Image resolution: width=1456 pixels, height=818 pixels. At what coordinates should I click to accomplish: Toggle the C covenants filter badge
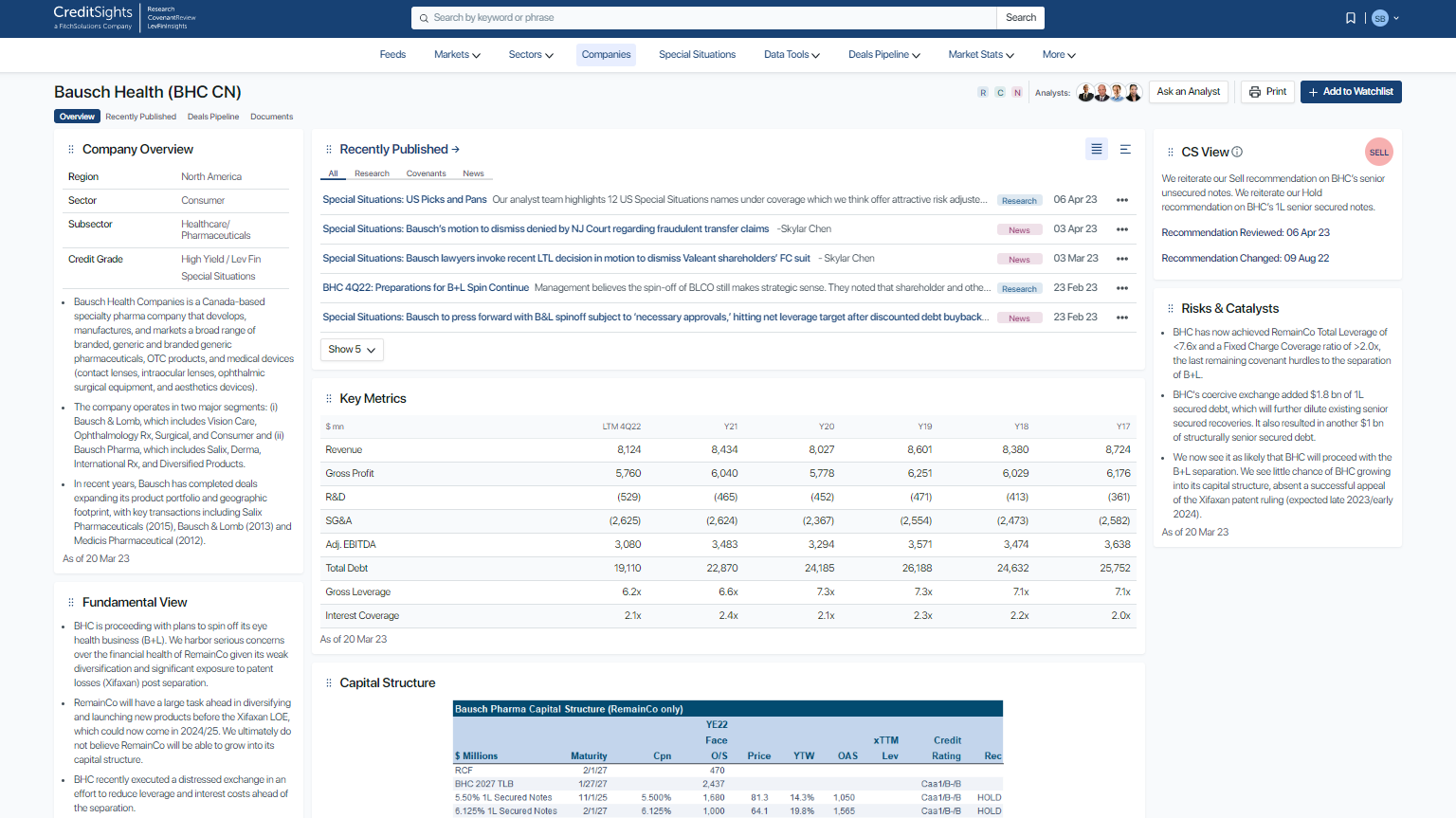click(1000, 92)
